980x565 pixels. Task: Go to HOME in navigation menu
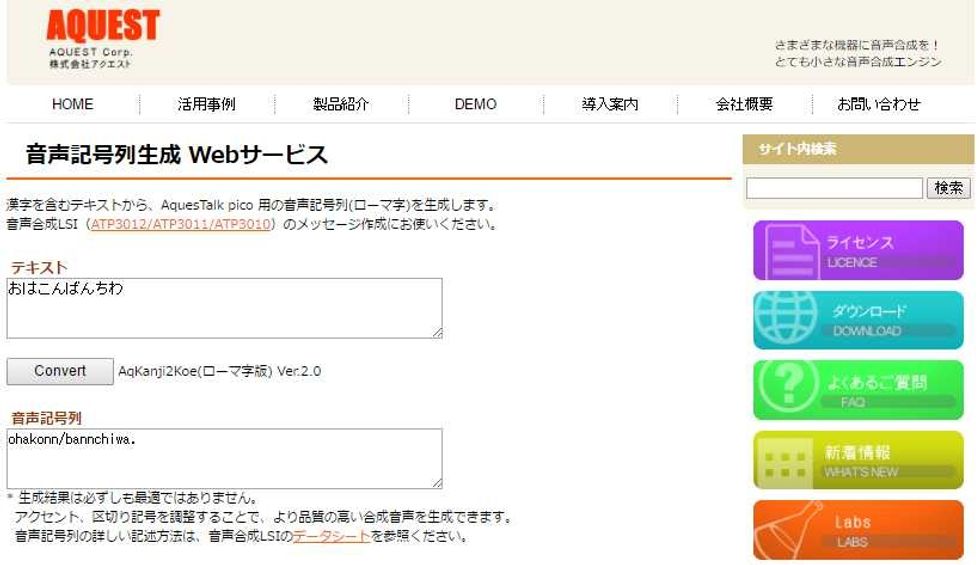(72, 104)
